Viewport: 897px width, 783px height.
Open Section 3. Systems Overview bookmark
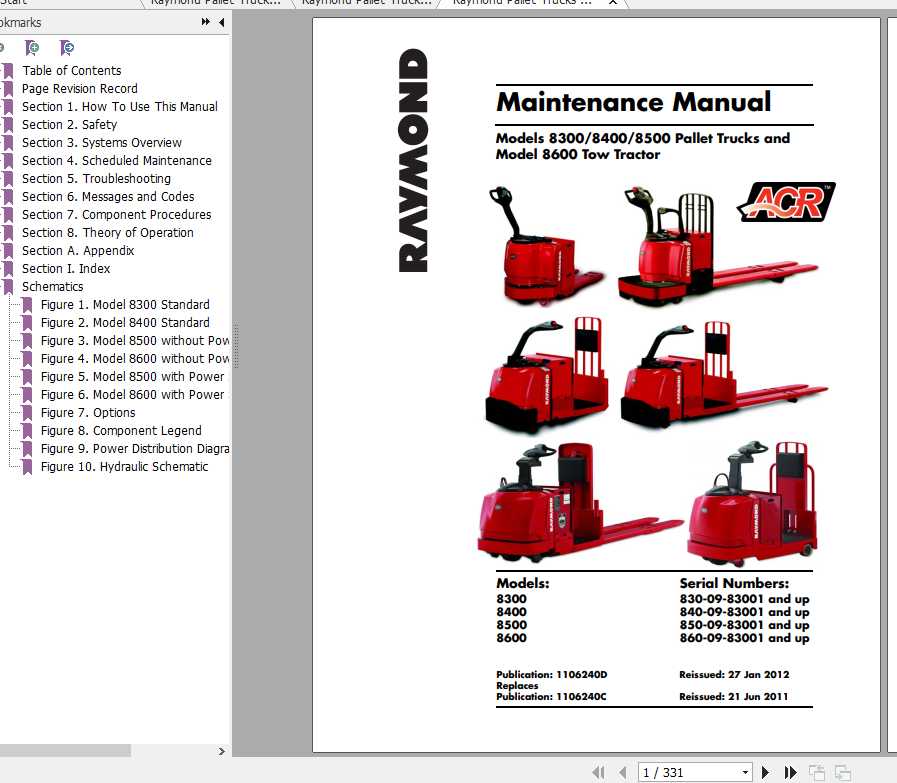pyautogui.click(x=102, y=142)
